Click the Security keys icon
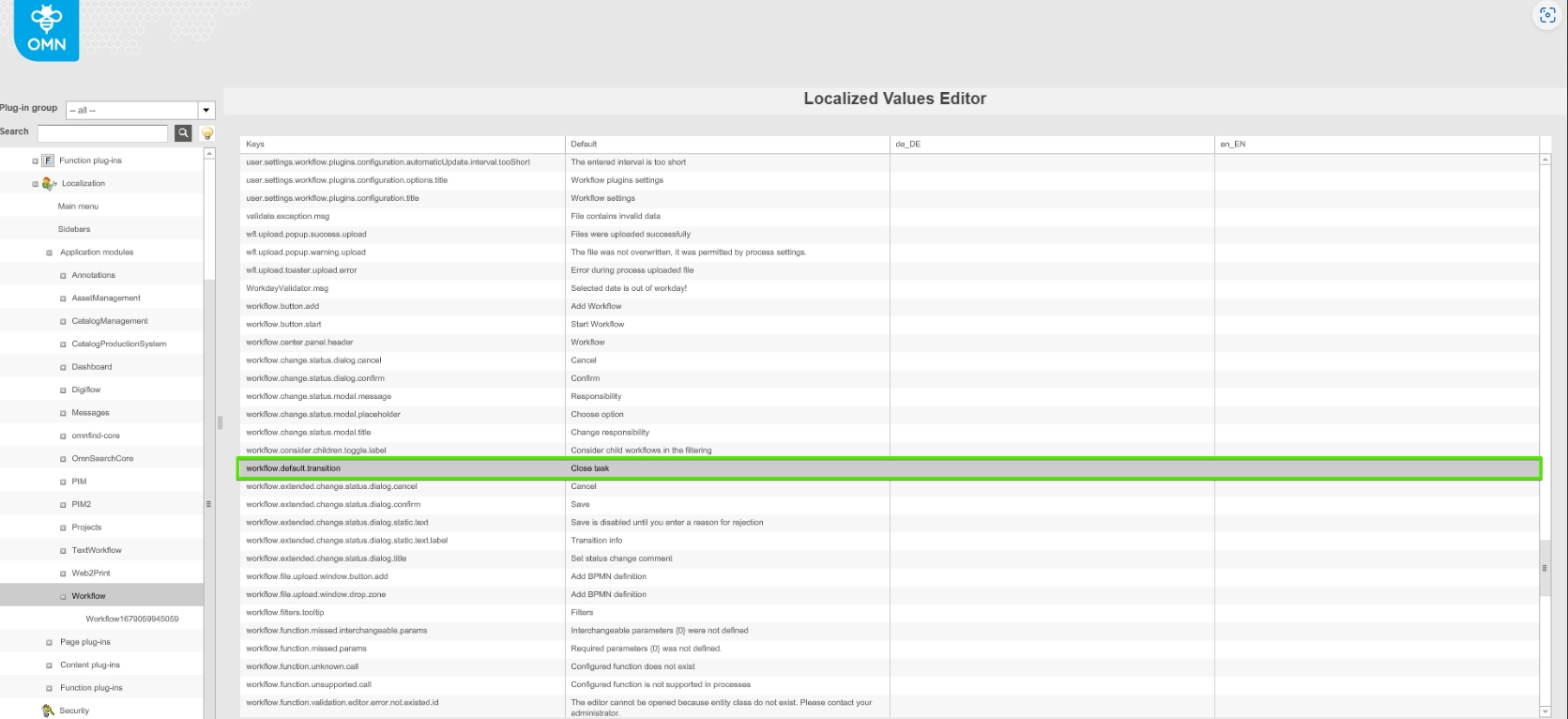This screenshot has height=719, width=1568. pyautogui.click(x=48, y=711)
